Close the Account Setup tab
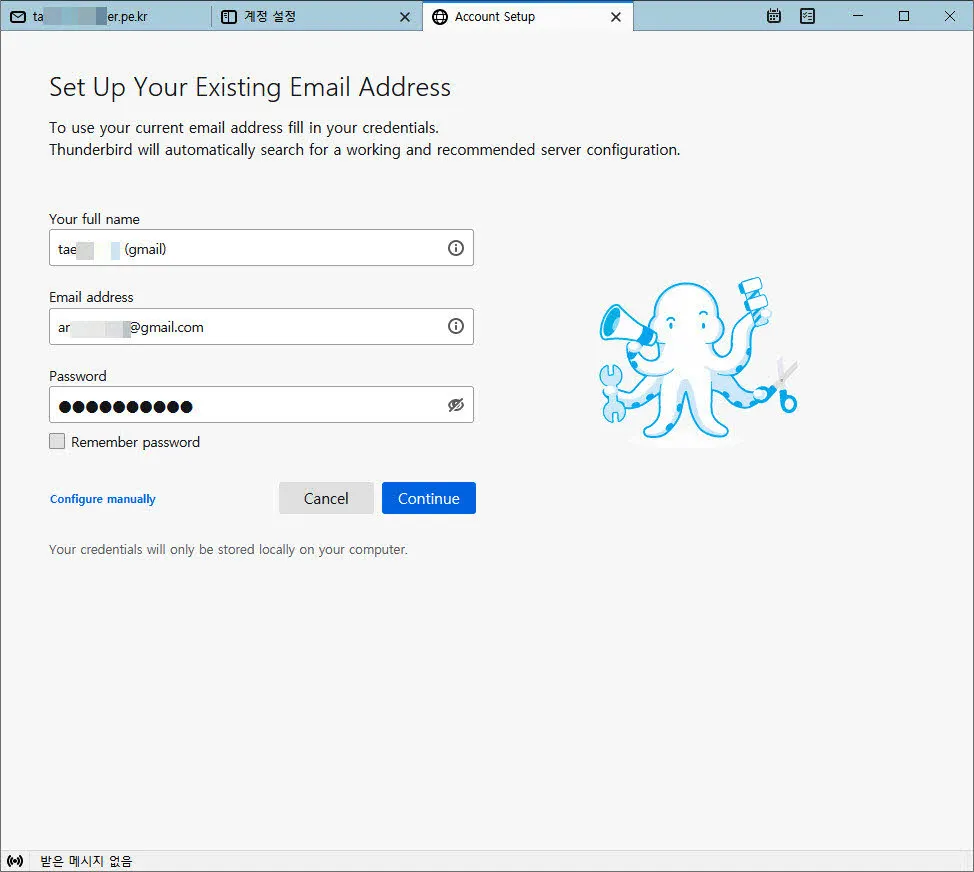This screenshot has width=974, height=872. point(616,17)
